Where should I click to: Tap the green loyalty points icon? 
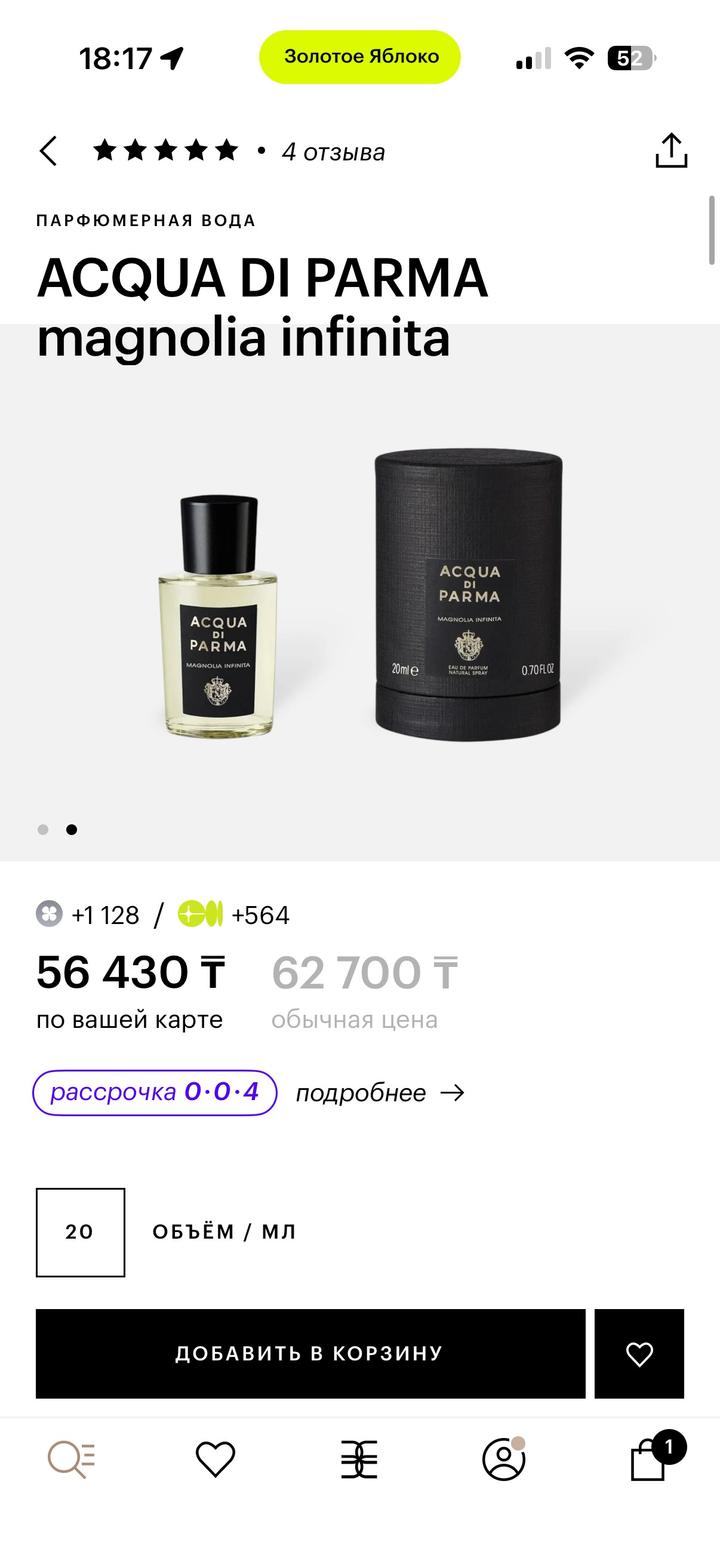(x=200, y=914)
